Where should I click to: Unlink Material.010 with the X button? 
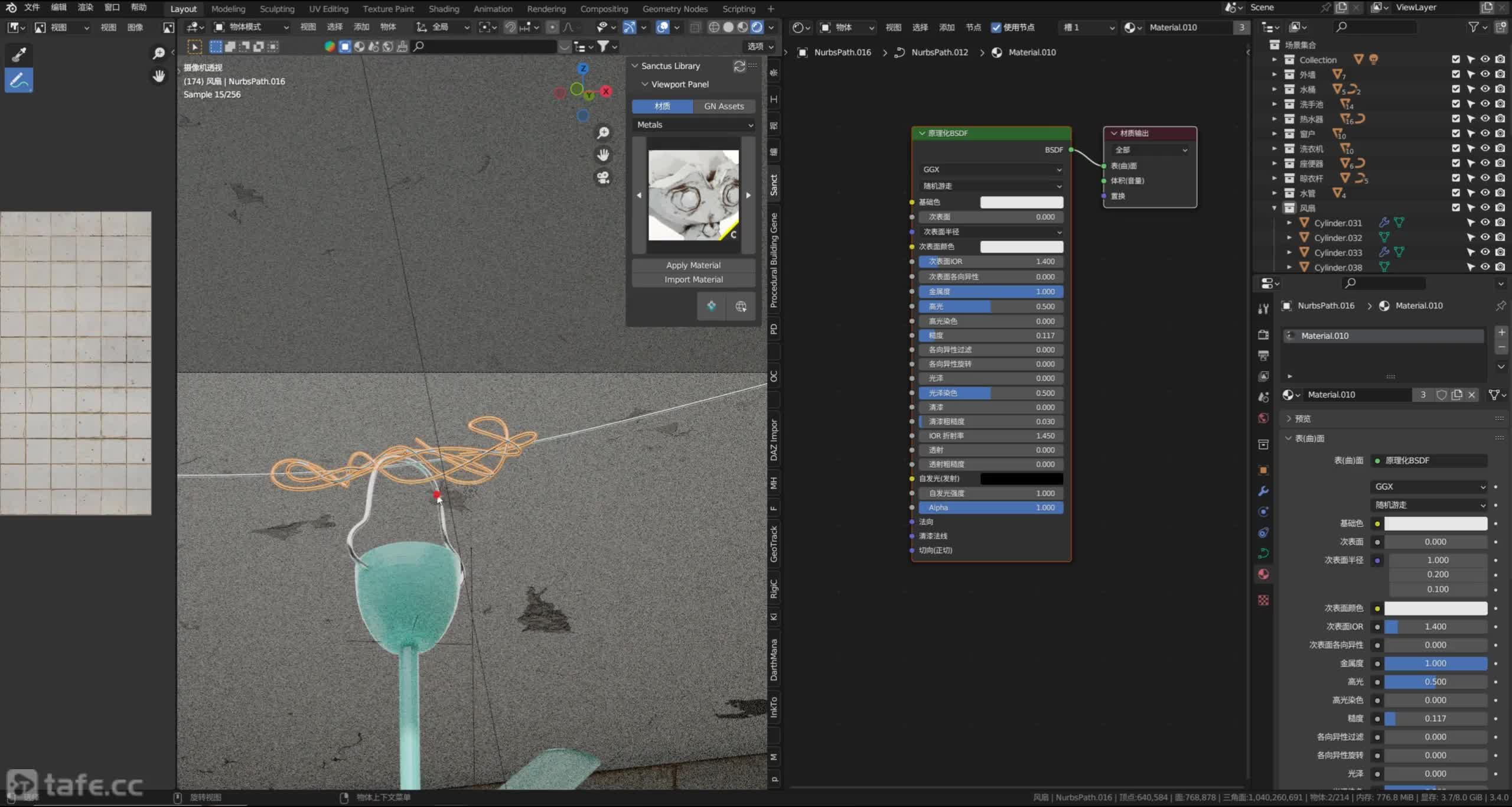pos(1472,395)
